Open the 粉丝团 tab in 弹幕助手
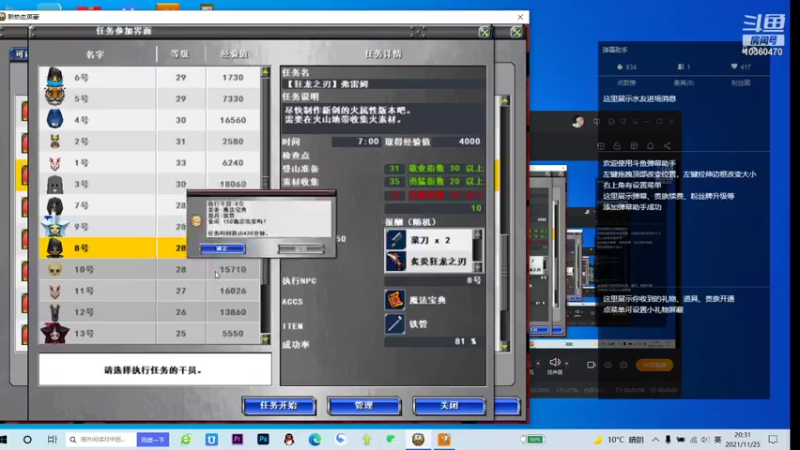The image size is (800, 450). (741, 83)
